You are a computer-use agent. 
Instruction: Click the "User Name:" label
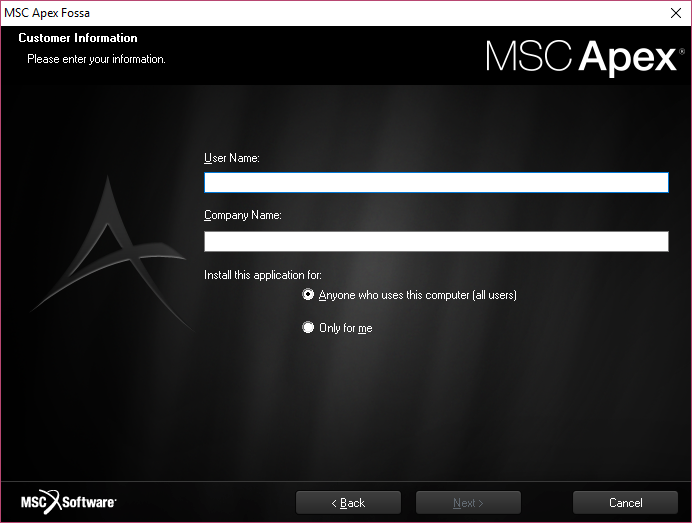[232, 158]
